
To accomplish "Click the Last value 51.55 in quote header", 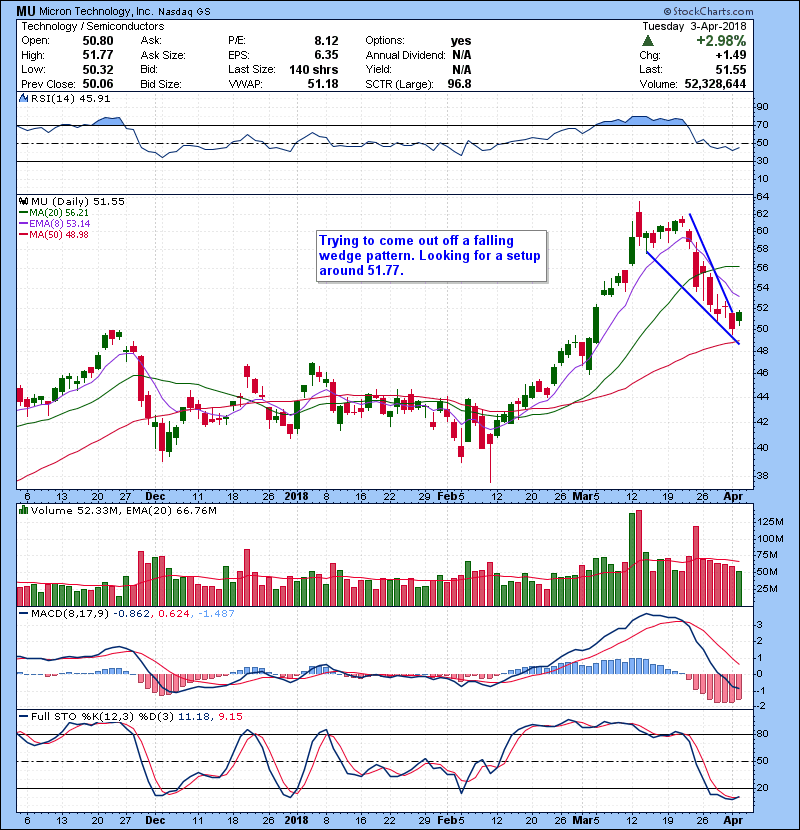I will pos(731,70).
